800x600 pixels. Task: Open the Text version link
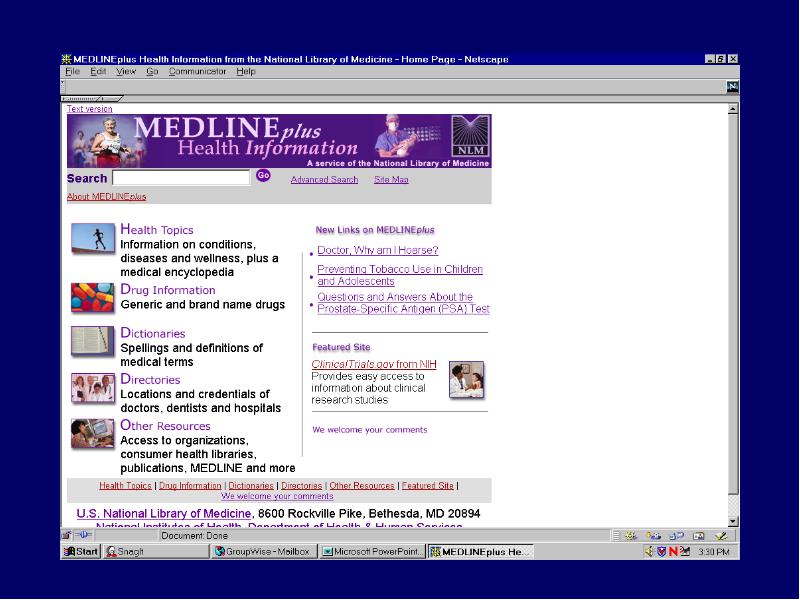click(x=89, y=109)
